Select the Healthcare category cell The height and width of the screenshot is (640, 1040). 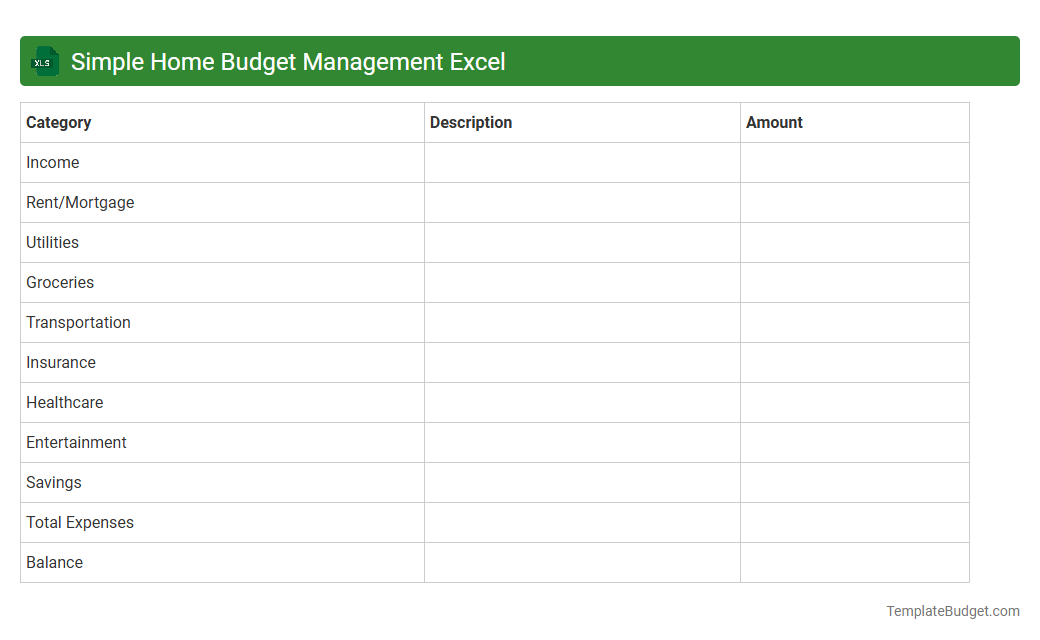click(x=64, y=402)
